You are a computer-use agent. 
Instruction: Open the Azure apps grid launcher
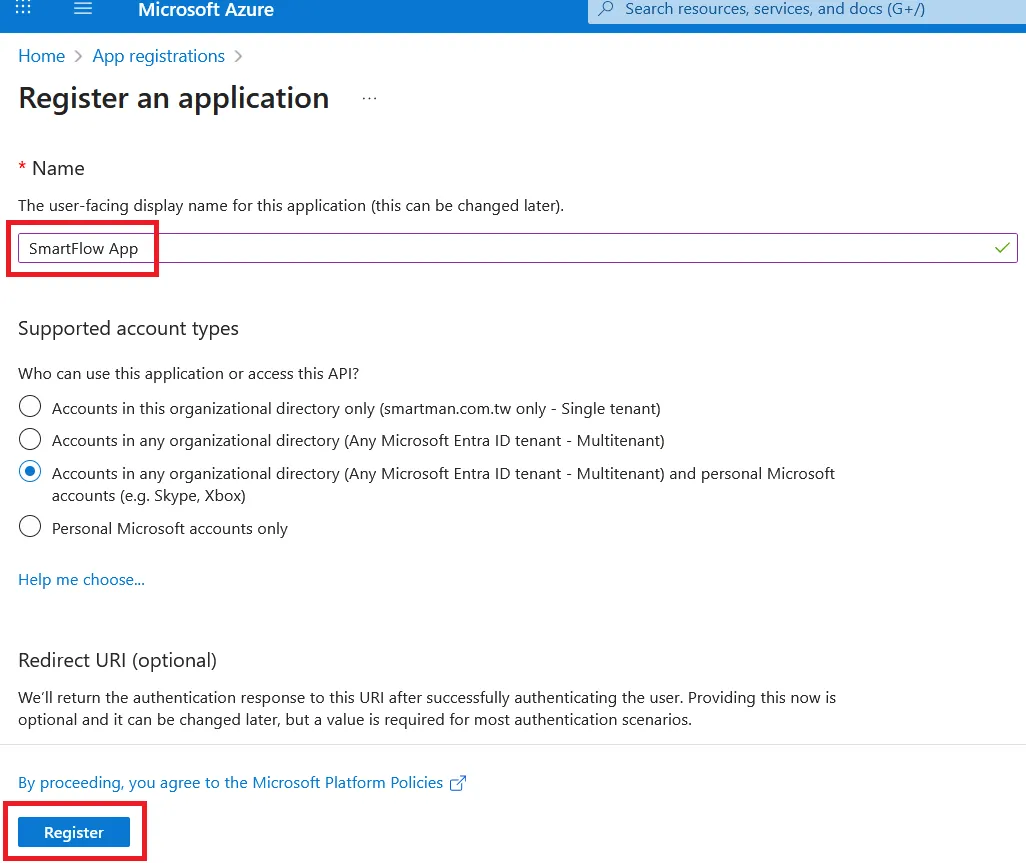coord(23,8)
